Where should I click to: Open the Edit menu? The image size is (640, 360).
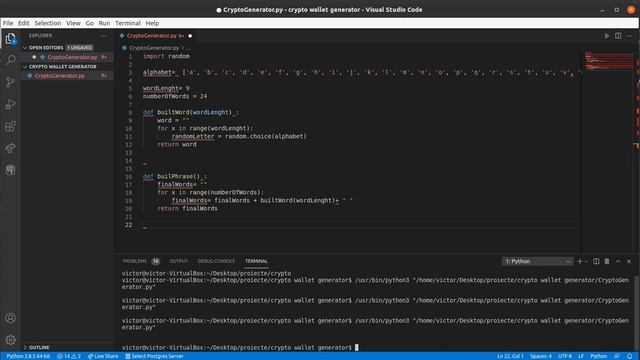(24, 23)
